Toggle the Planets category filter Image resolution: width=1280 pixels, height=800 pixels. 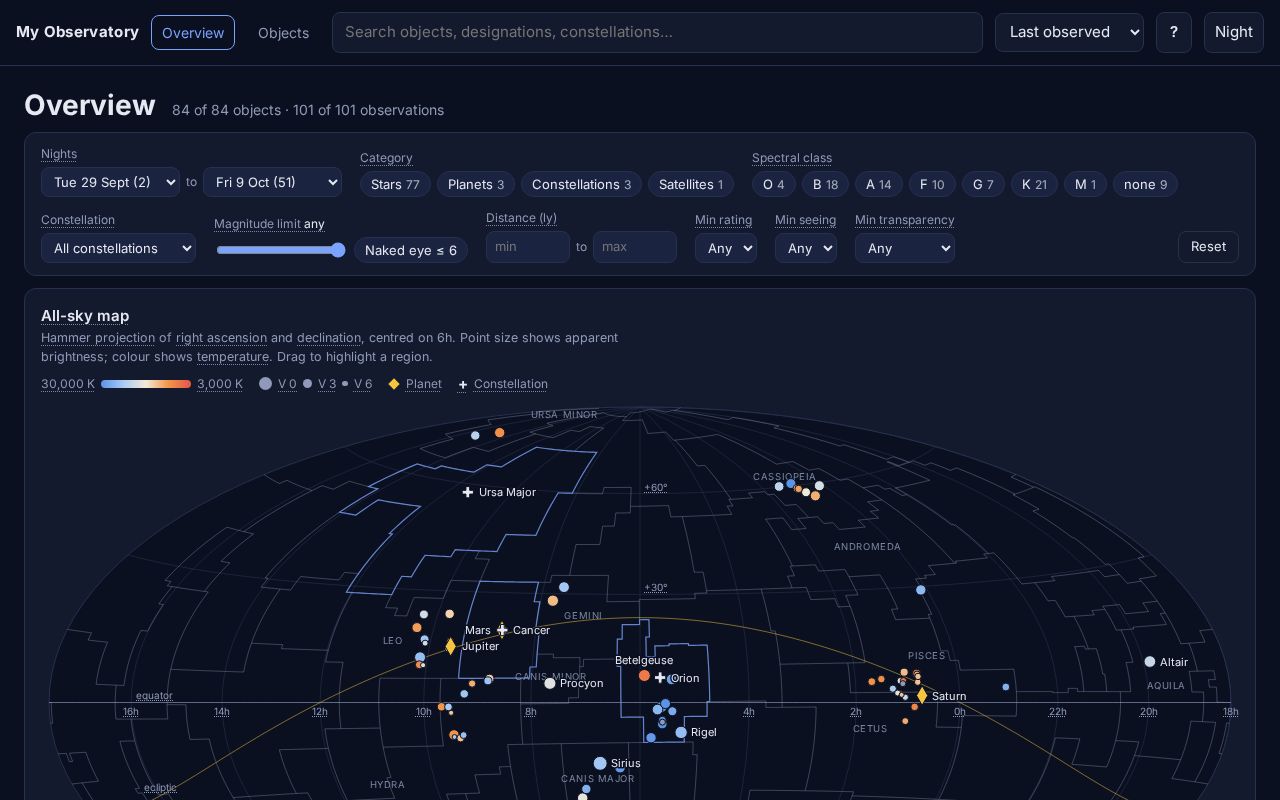click(x=476, y=184)
